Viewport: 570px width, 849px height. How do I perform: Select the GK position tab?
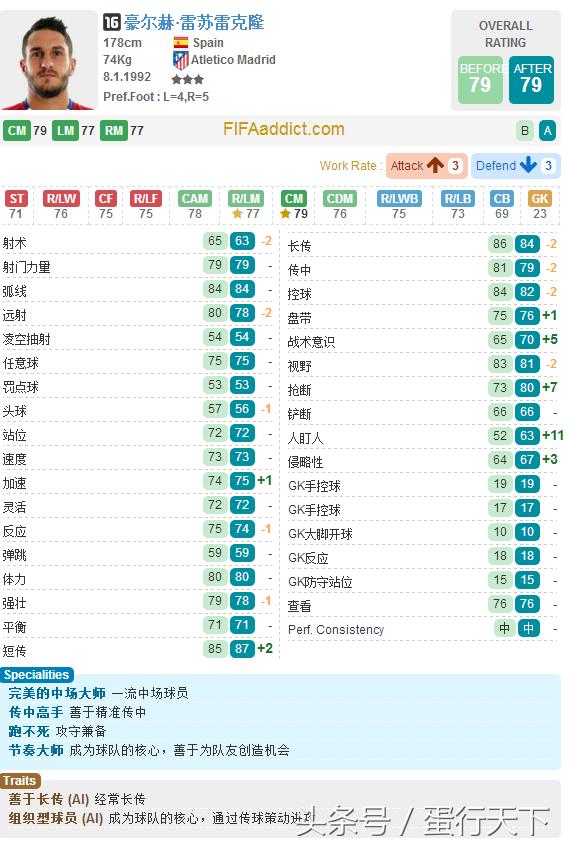[540, 199]
